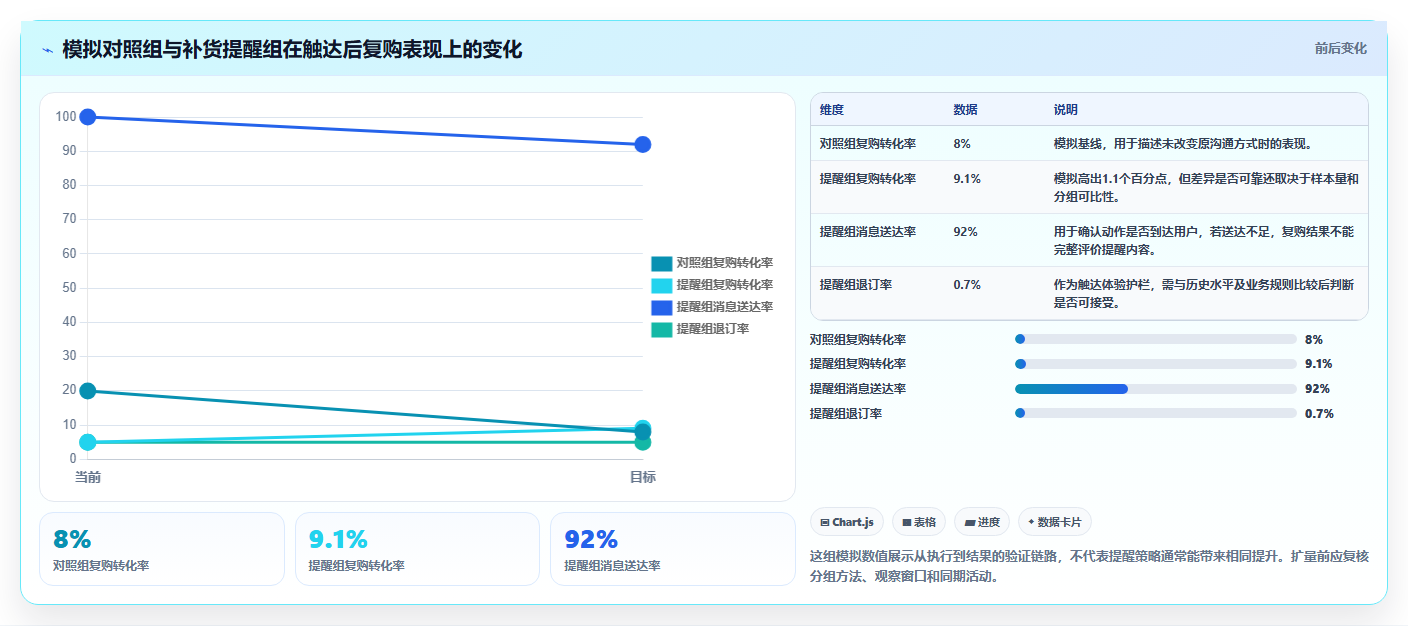Click the 进度 chip

982,522
